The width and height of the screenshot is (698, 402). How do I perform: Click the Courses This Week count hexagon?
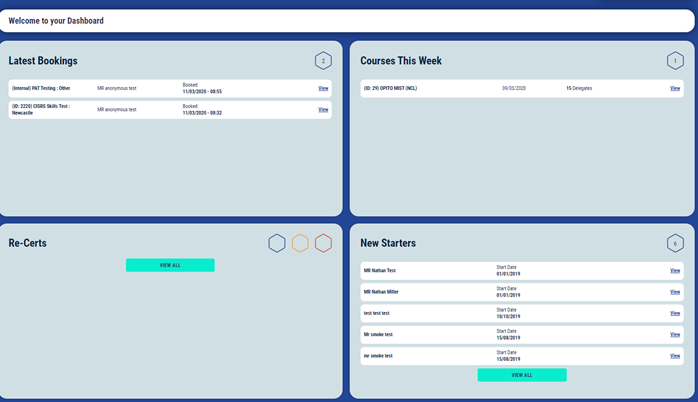(675, 61)
